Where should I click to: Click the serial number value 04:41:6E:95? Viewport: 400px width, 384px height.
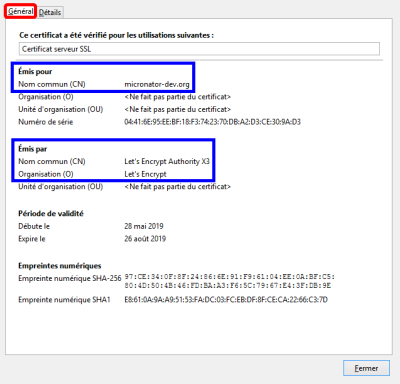[x=212, y=122]
